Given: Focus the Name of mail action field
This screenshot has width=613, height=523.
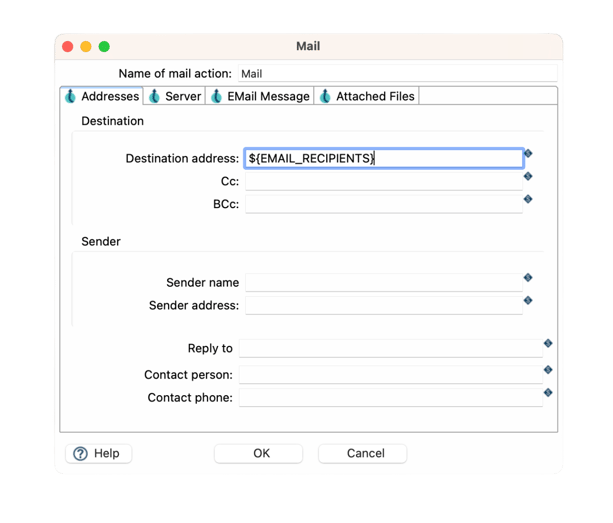Looking at the screenshot, I should [398, 73].
